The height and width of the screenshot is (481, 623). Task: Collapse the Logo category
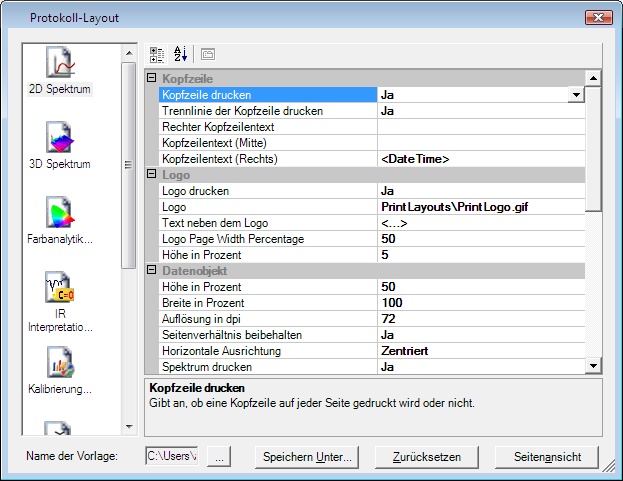coord(152,175)
